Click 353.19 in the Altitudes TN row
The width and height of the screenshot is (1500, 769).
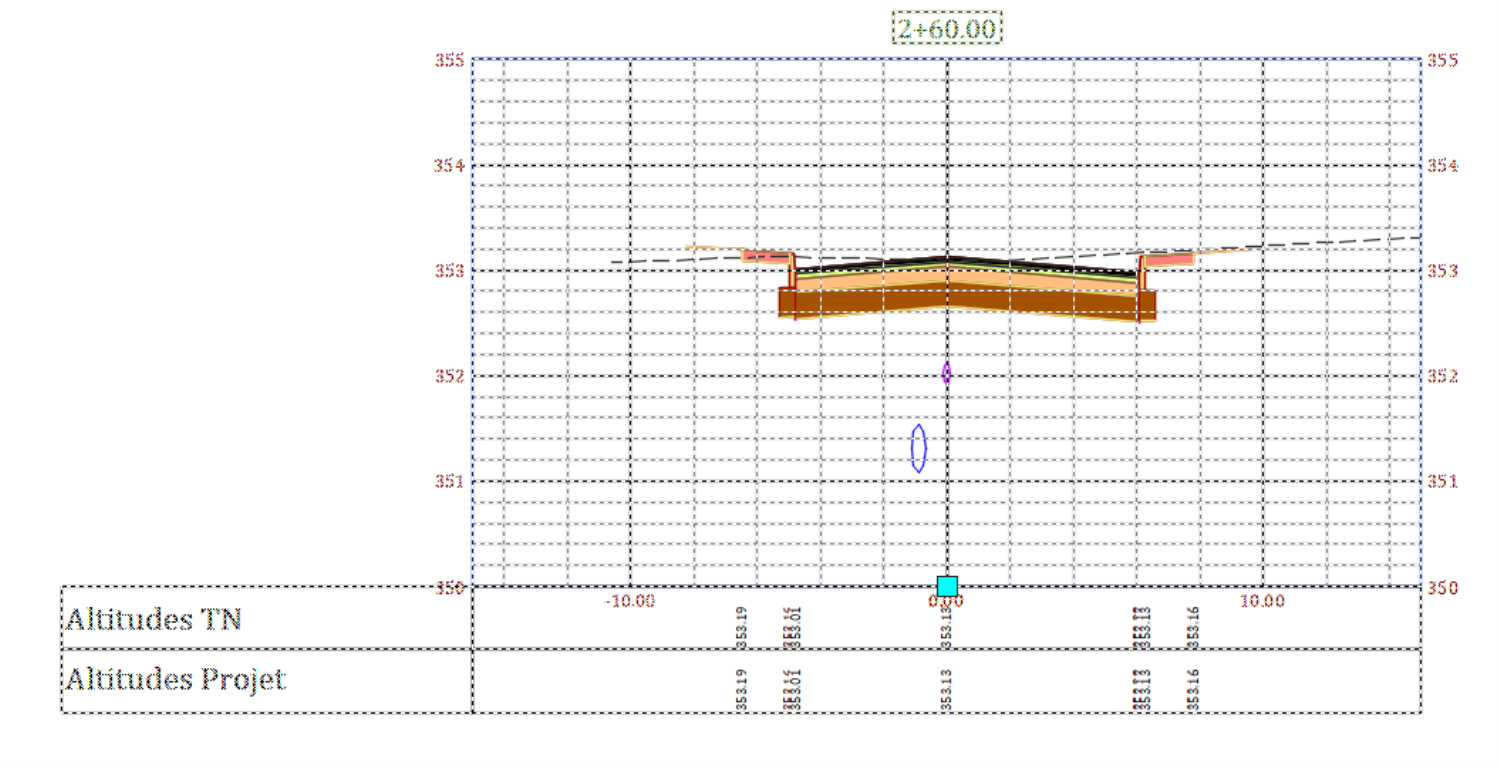[742, 627]
